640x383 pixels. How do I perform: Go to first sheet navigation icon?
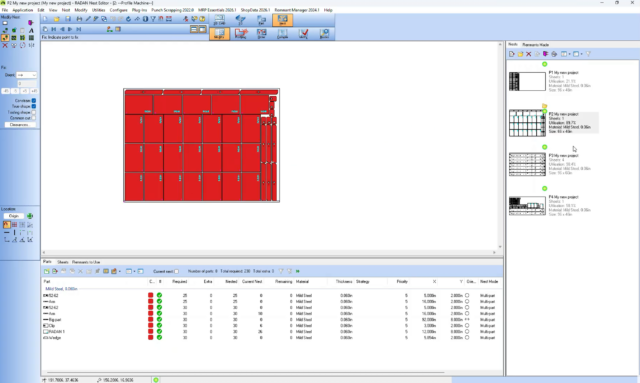point(53,29)
